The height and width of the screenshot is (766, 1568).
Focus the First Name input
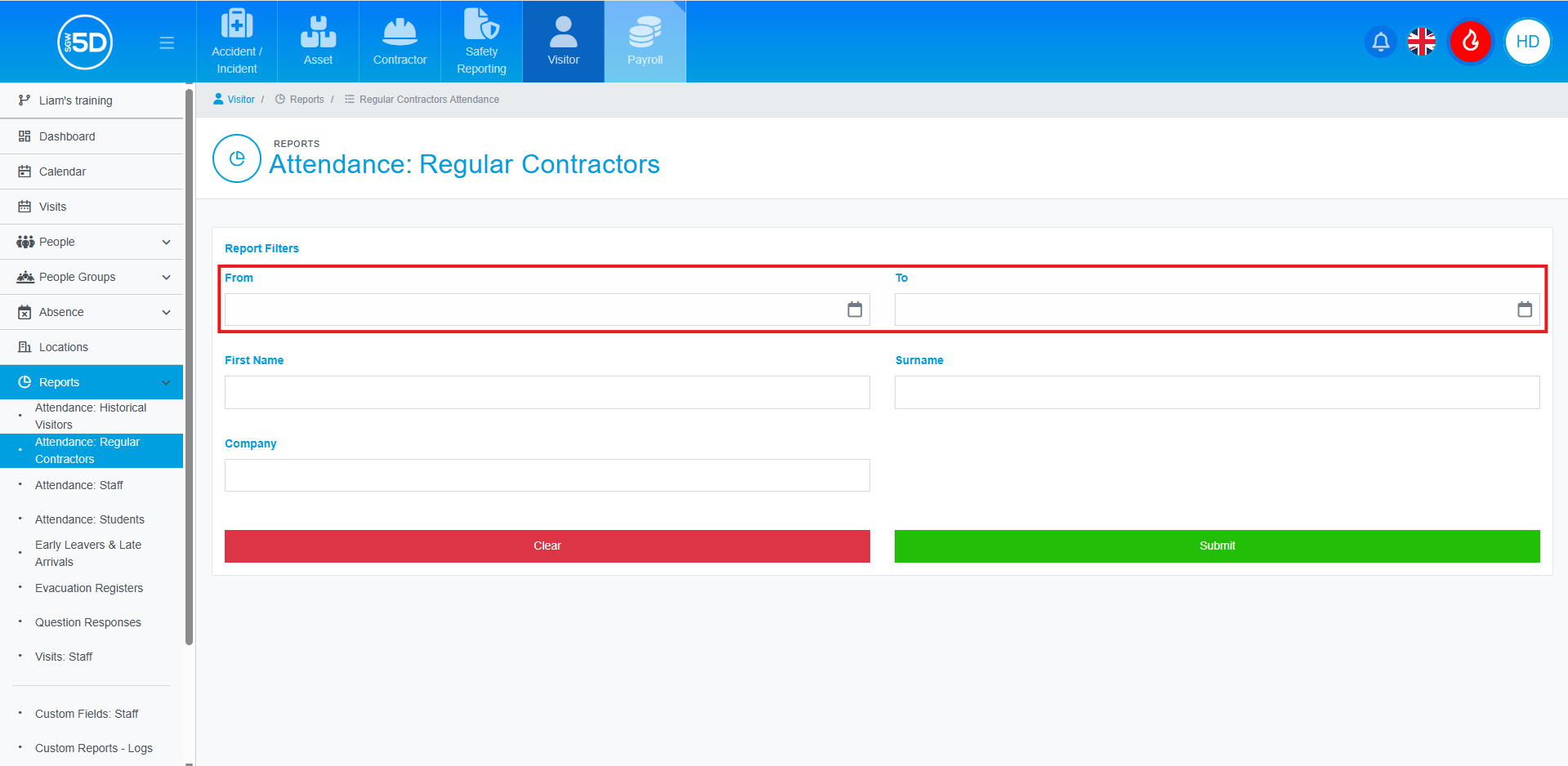point(547,393)
